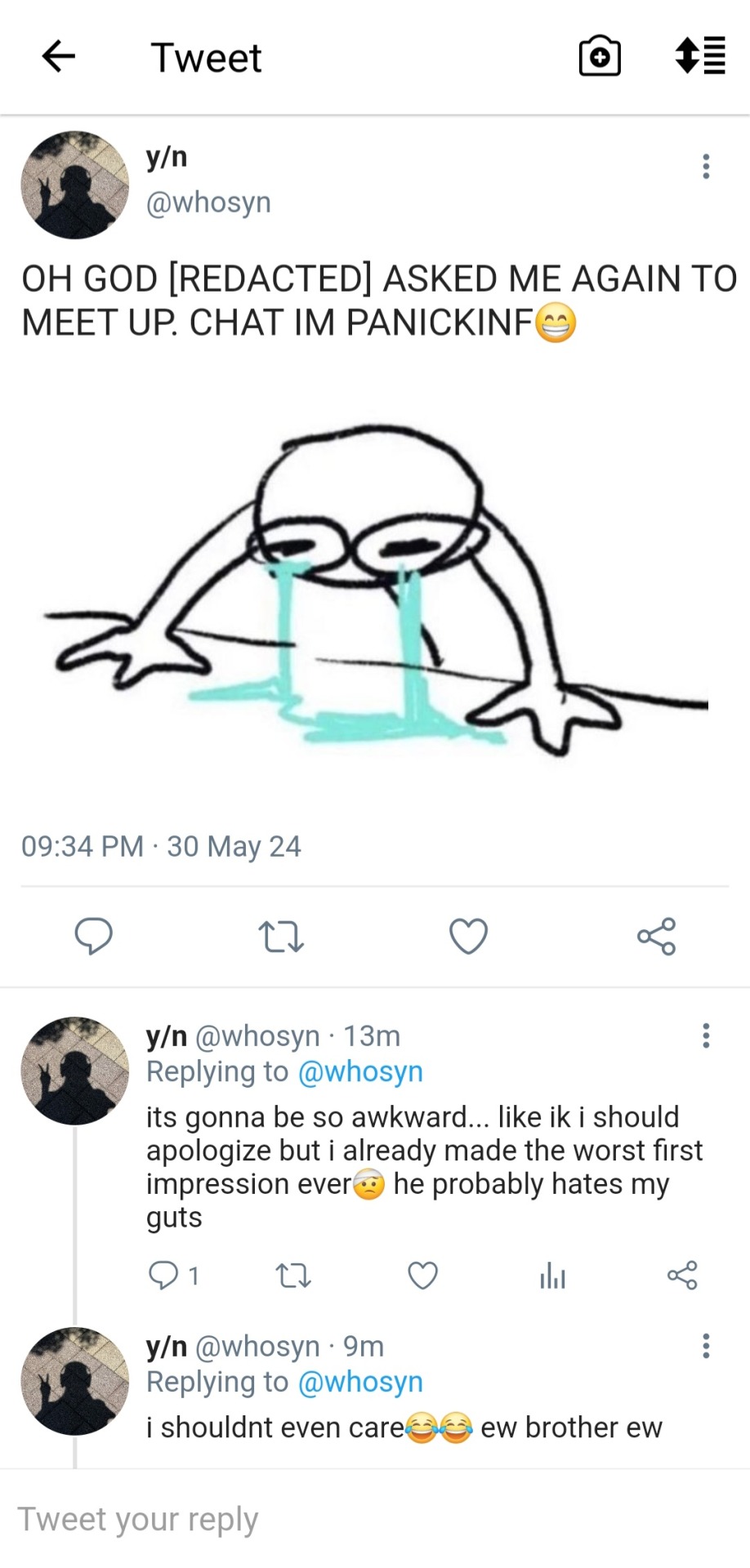Tap the back arrow icon
750x1568 pixels.
coord(59,57)
